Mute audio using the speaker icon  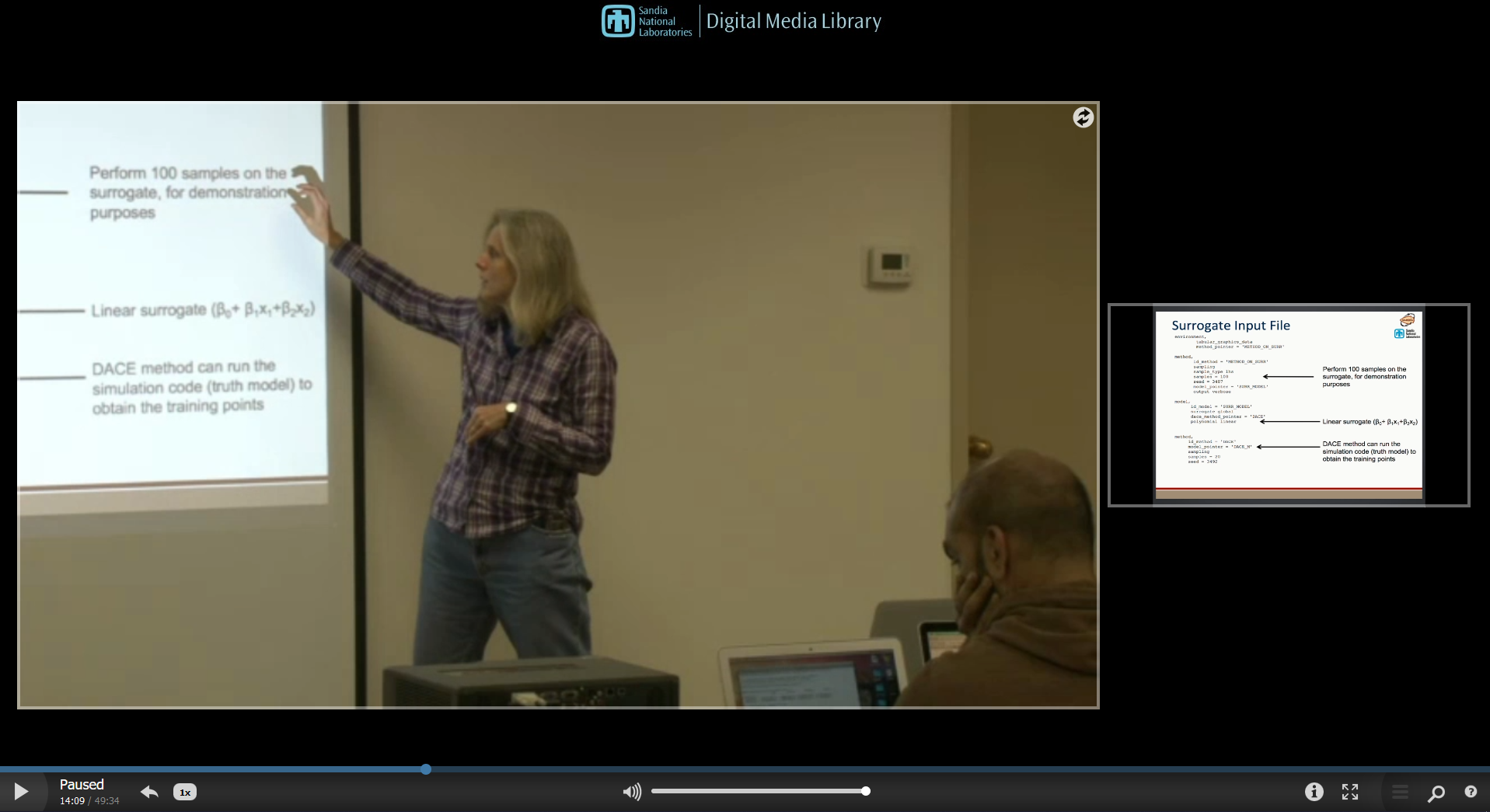click(x=631, y=792)
